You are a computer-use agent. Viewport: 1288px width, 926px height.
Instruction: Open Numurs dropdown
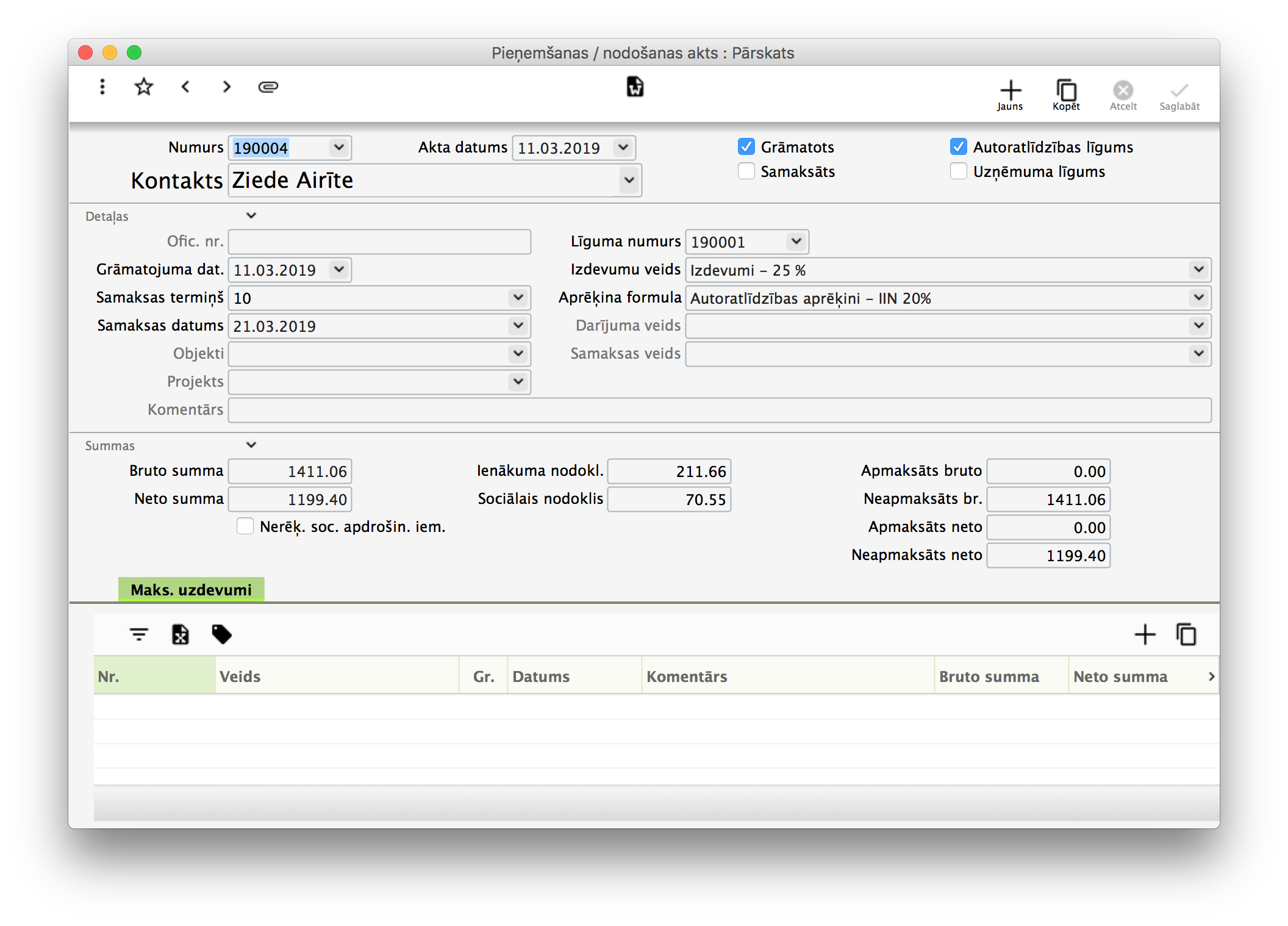coord(339,148)
